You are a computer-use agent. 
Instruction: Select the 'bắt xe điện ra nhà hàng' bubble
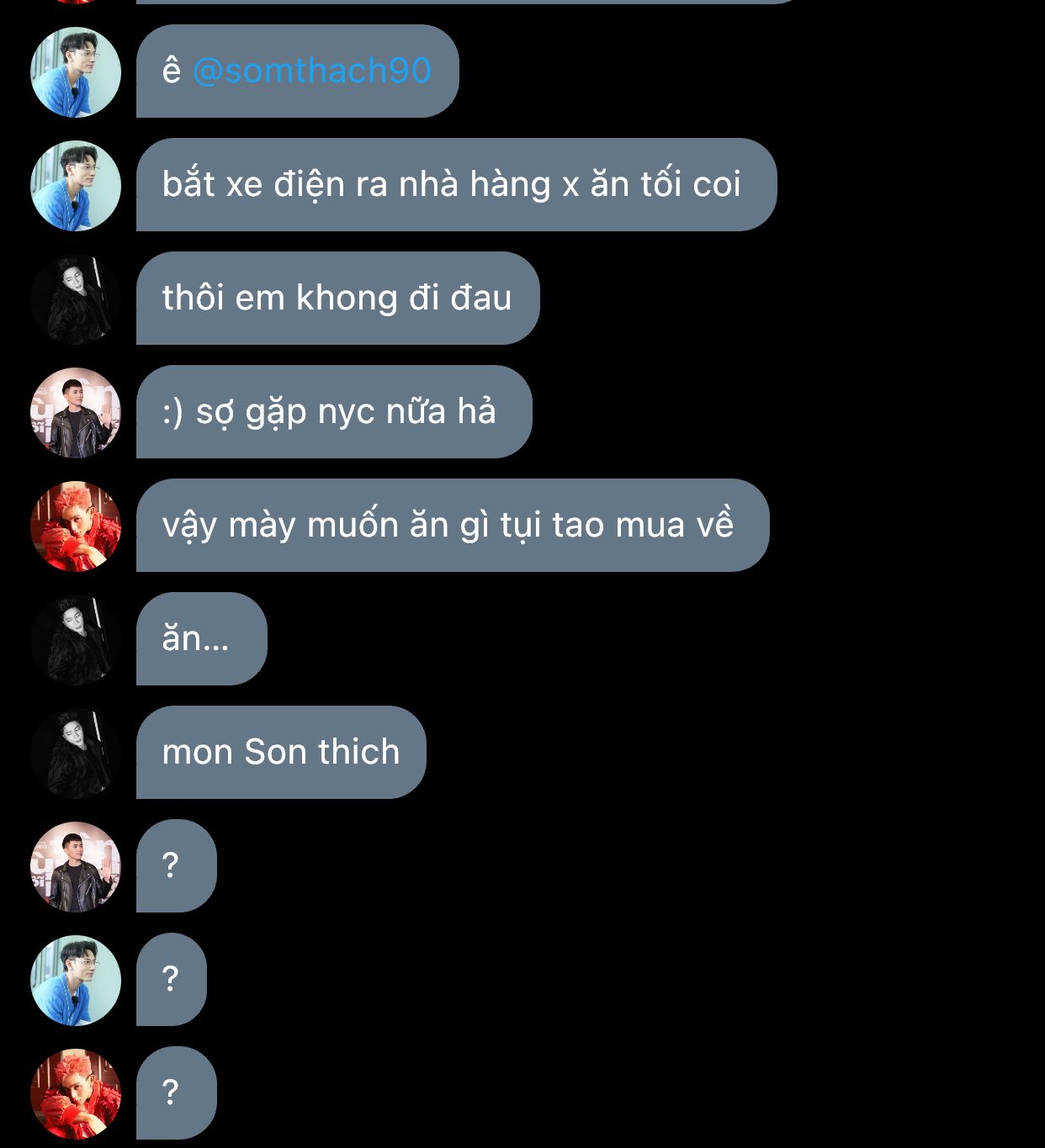tap(456, 185)
